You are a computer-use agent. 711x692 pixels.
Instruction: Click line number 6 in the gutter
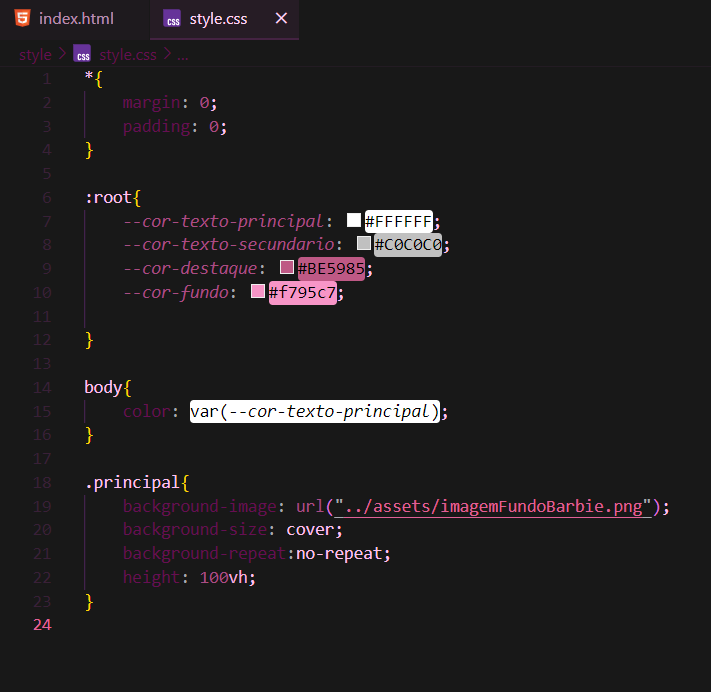(47, 198)
